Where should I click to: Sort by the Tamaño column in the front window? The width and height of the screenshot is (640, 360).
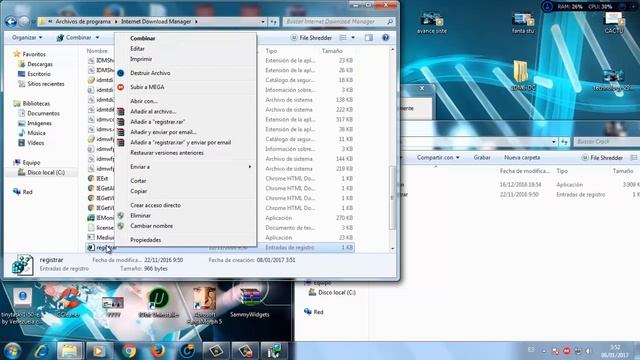pyautogui.click(x=332, y=51)
